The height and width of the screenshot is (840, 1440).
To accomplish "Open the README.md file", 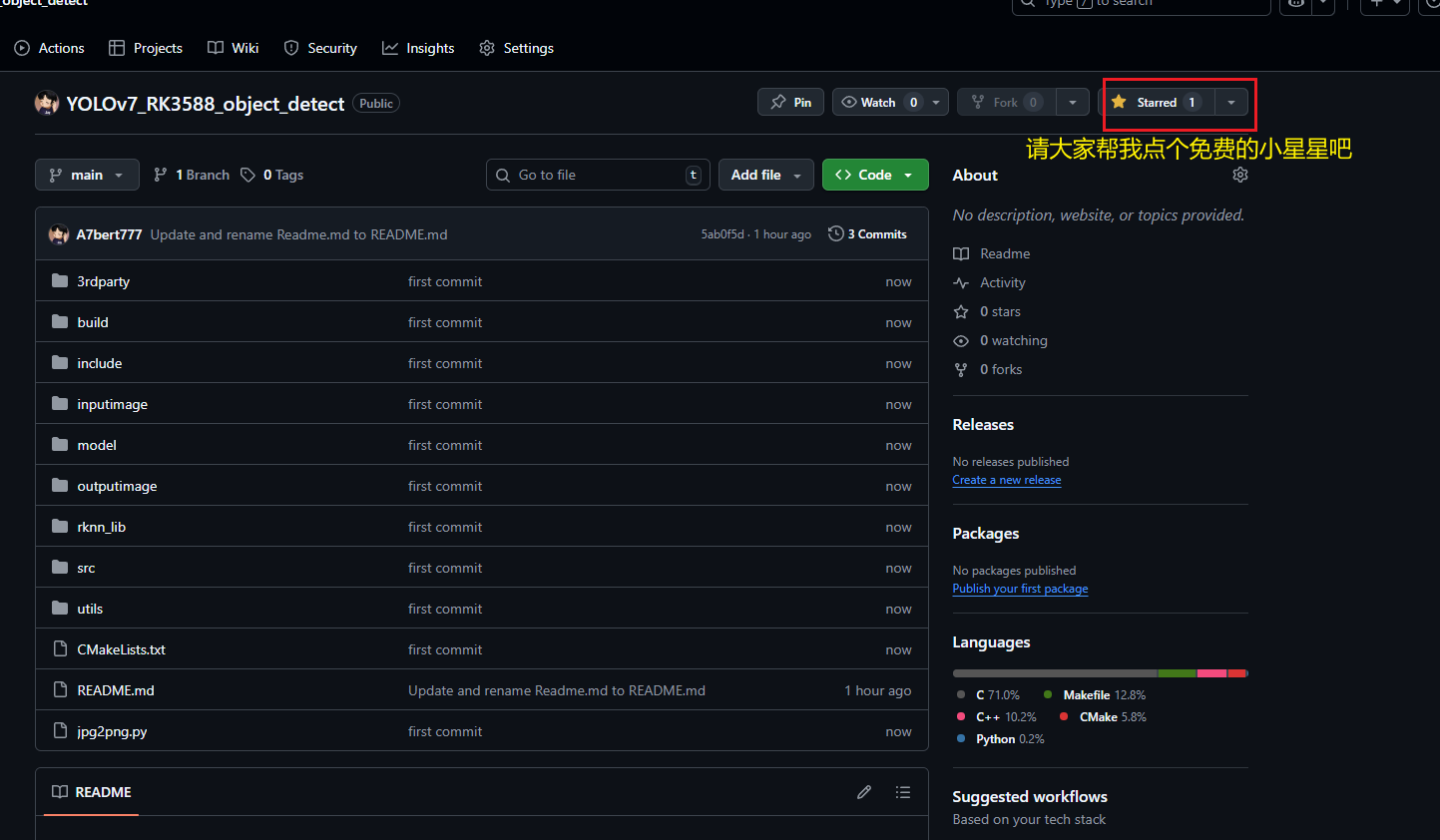I will tap(116, 690).
